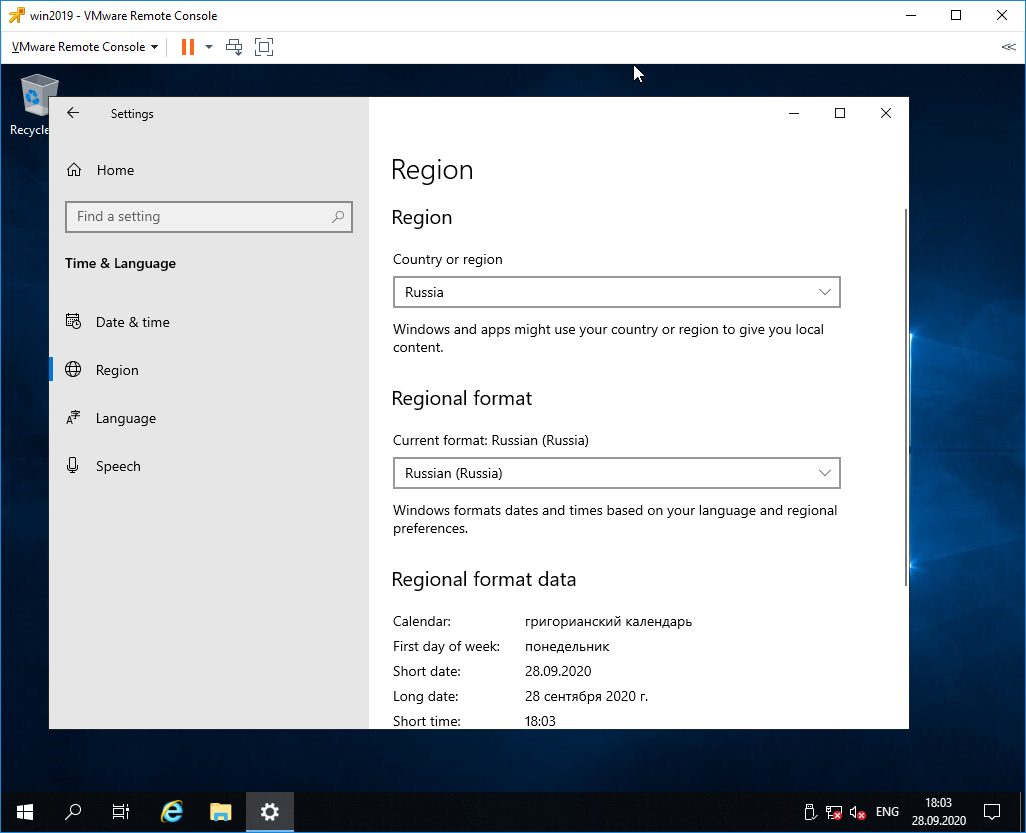Click the calendar value григорианский календарь

609,622
